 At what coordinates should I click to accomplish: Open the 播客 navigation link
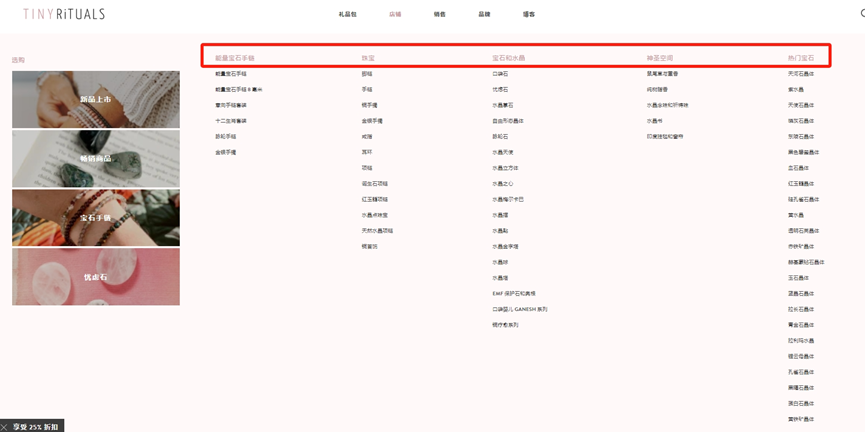[x=528, y=15]
